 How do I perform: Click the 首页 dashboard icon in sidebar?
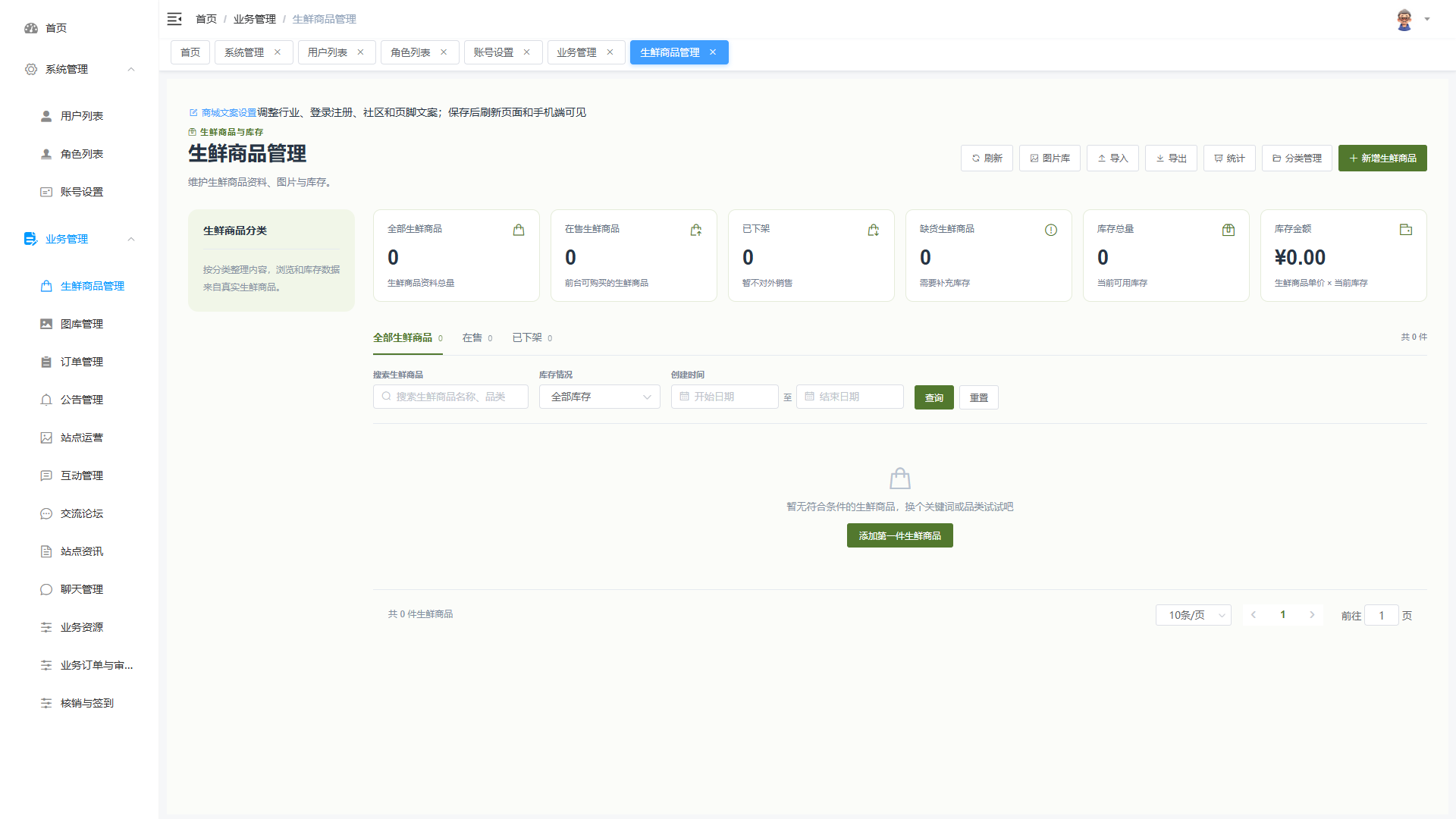pos(31,28)
